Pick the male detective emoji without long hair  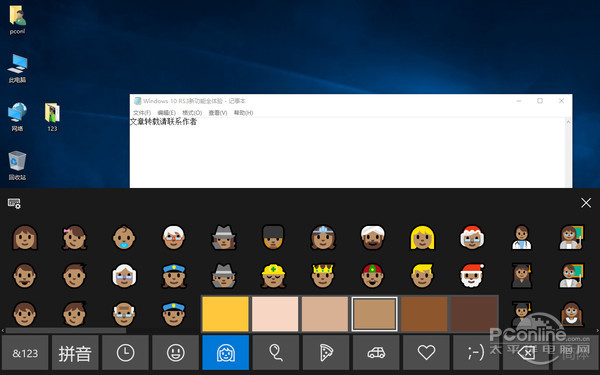click(x=224, y=276)
